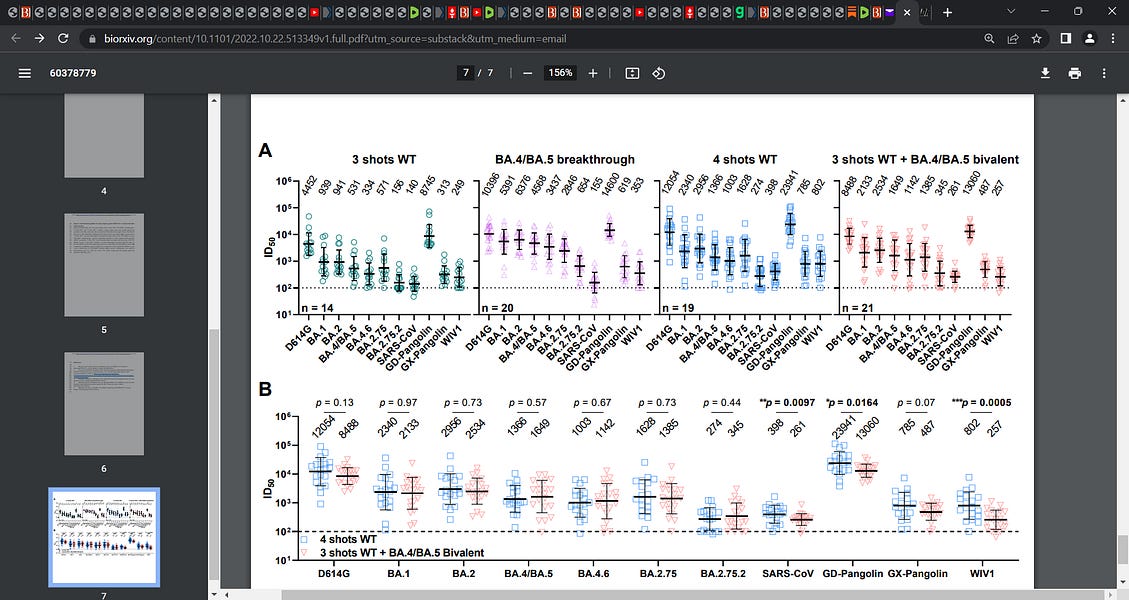Open the PDF viewer more-options menu
Screen dimensions: 1129x600
(x=1104, y=72)
